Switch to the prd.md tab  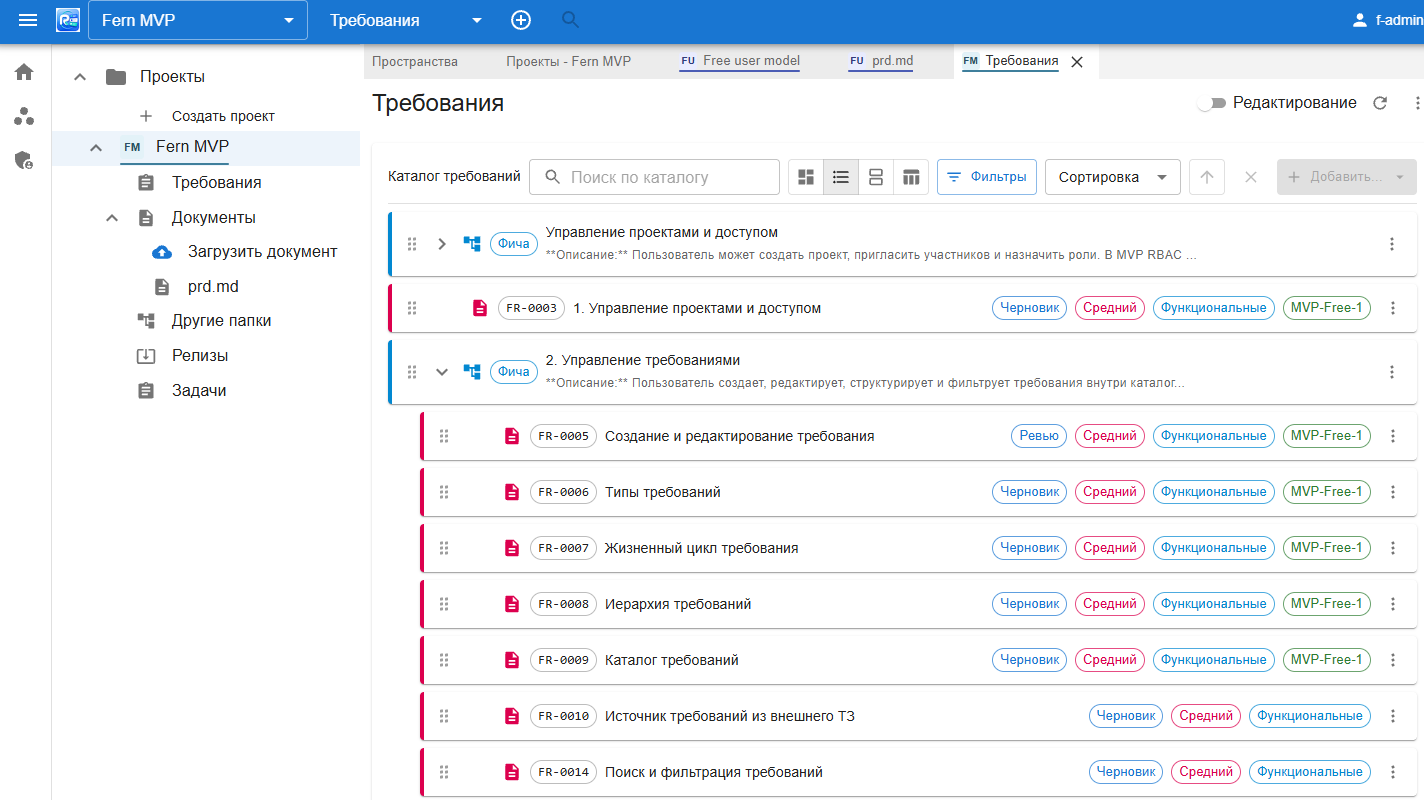point(881,61)
